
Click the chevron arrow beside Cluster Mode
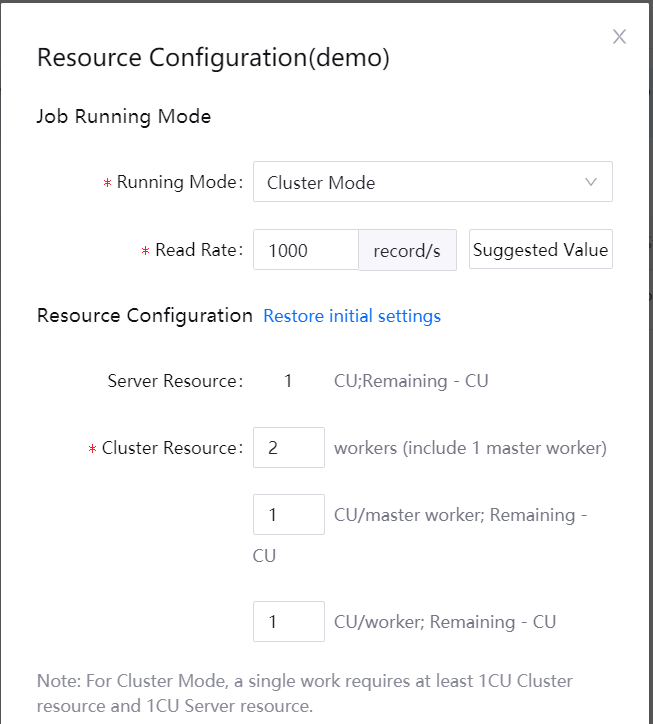pyautogui.click(x=591, y=182)
